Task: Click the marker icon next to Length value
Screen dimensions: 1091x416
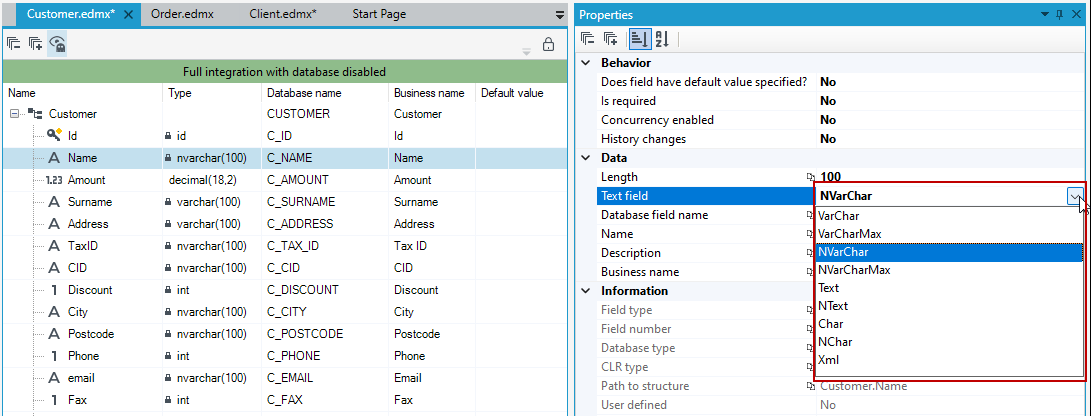Action: point(810,177)
